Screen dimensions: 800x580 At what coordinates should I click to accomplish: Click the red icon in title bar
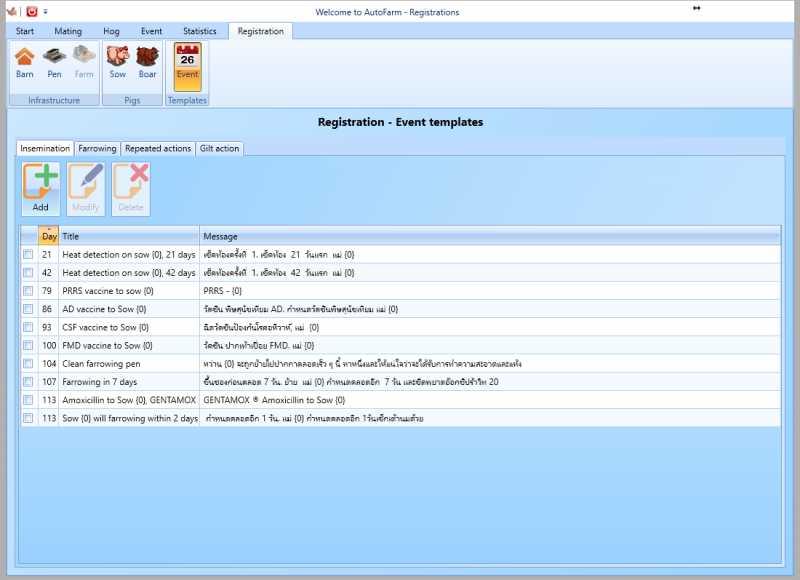point(31,12)
